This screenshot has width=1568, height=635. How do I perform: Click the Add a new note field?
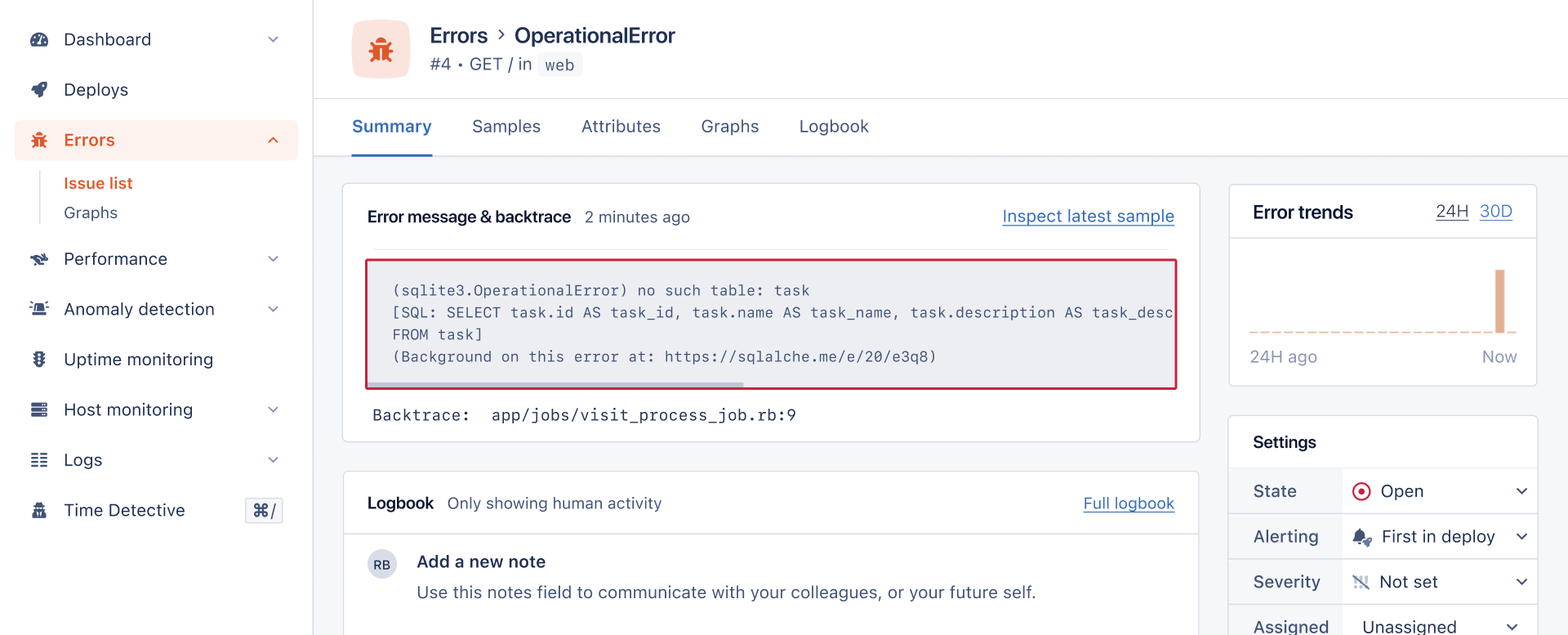(726, 577)
